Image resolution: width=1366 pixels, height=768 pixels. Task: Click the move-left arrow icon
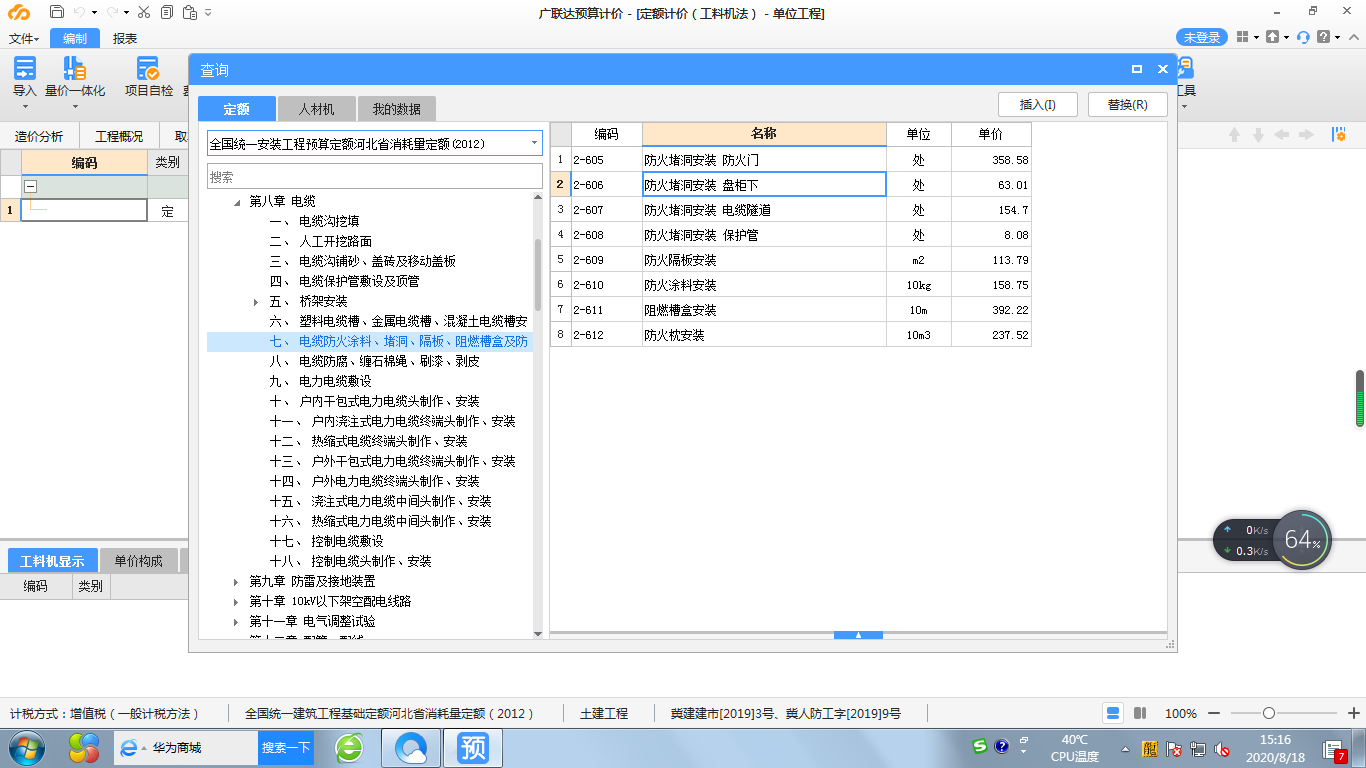[1282, 135]
